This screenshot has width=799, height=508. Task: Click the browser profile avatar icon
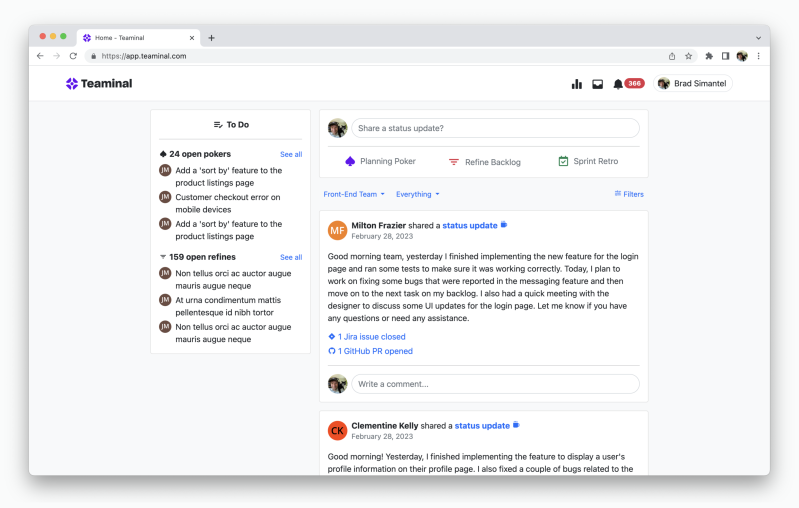pyautogui.click(x=742, y=56)
